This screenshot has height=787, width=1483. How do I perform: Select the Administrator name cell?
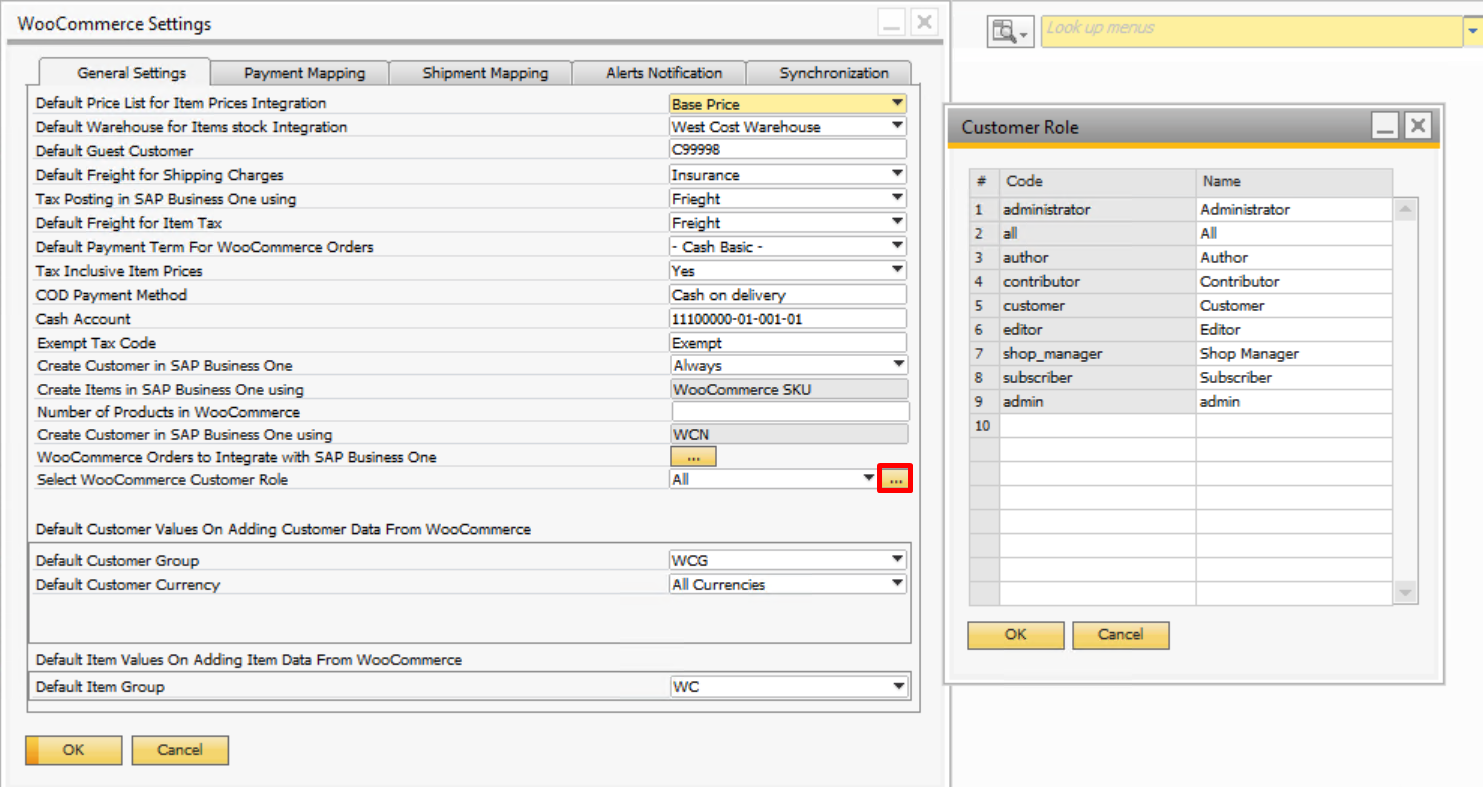coord(1294,210)
